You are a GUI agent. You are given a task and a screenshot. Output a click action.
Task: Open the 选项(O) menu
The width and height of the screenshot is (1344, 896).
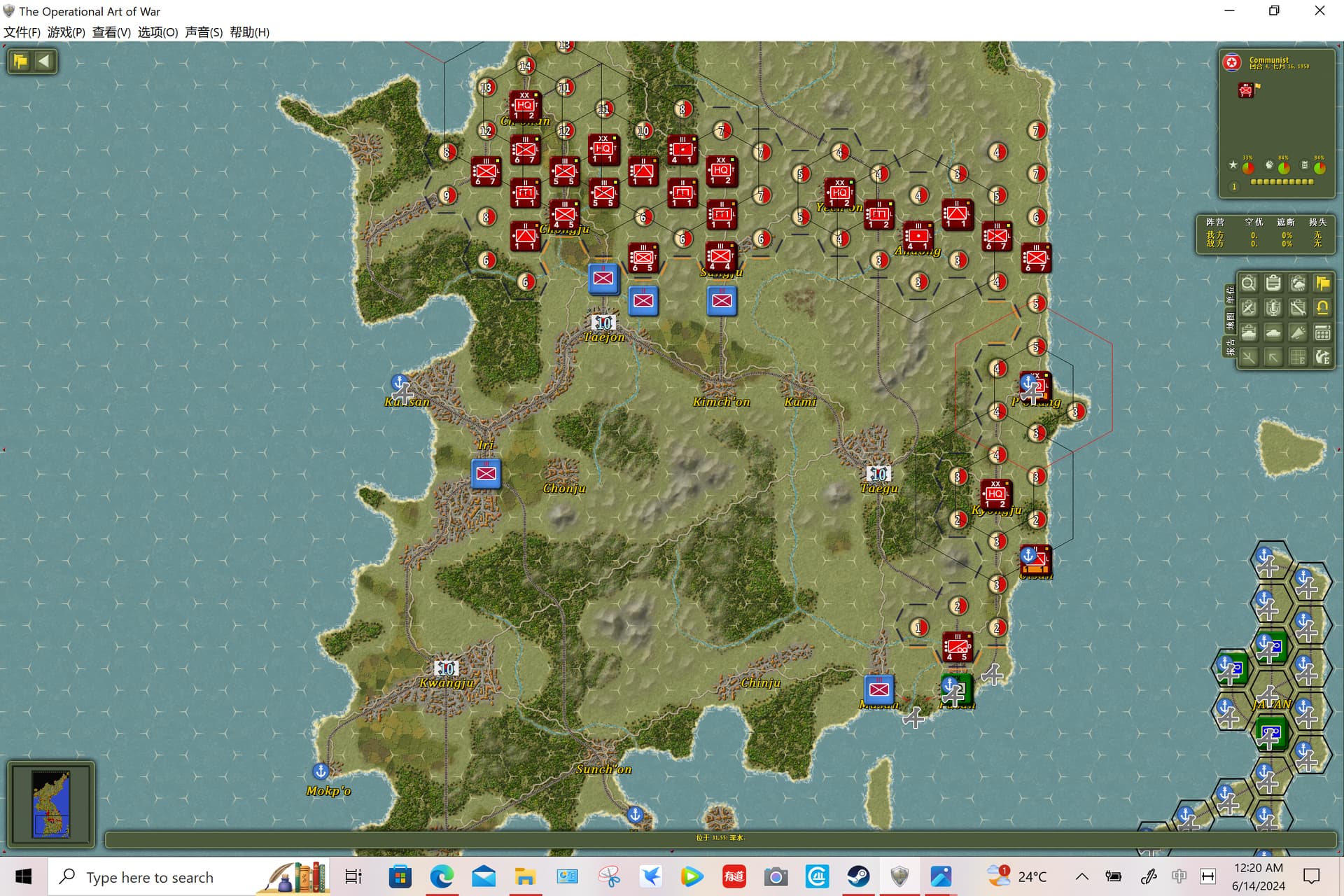click(157, 32)
